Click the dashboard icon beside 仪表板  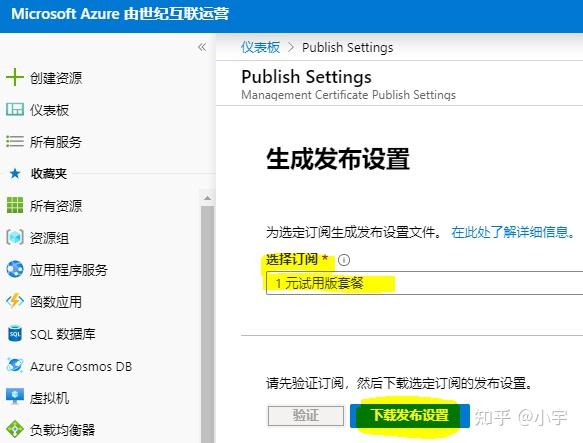click(x=15, y=109)
